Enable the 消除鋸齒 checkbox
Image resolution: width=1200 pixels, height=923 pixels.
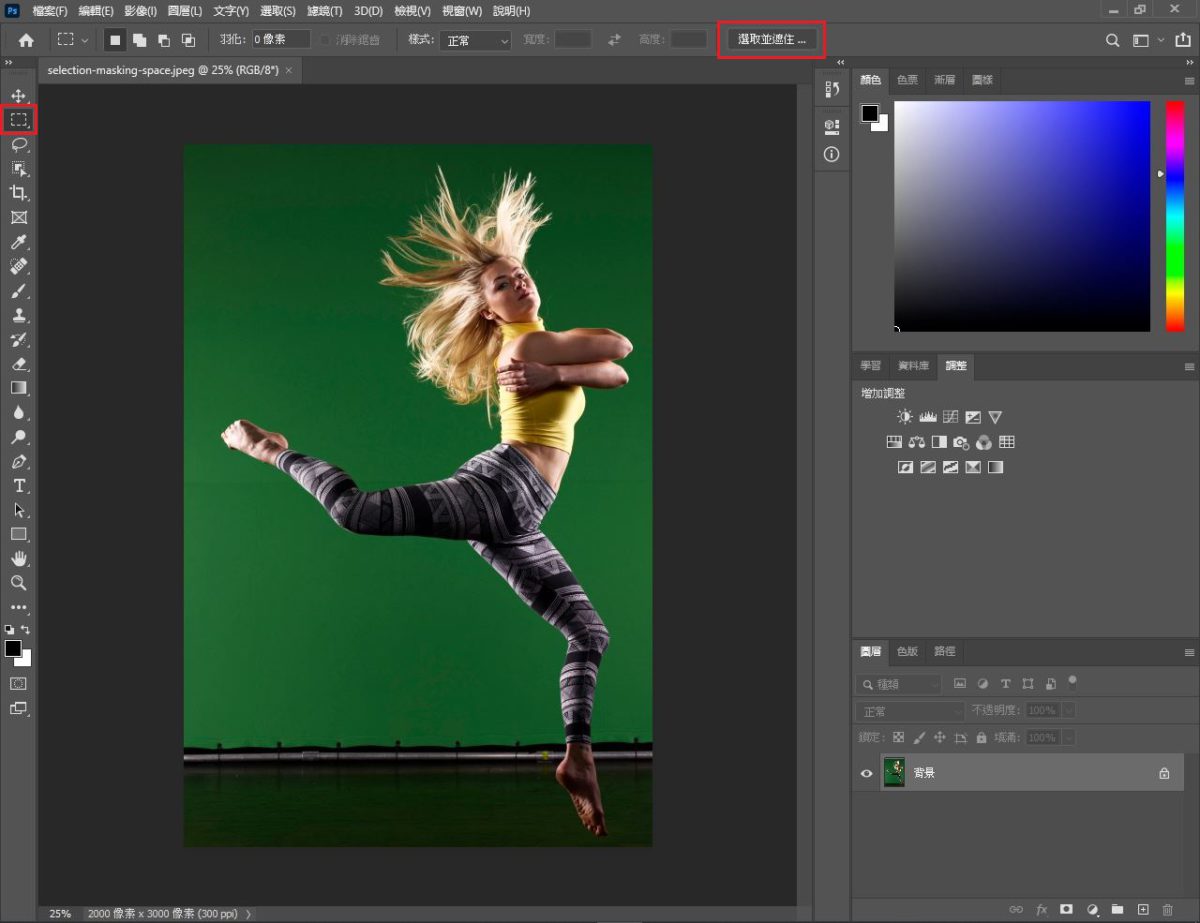pos(326,40)
